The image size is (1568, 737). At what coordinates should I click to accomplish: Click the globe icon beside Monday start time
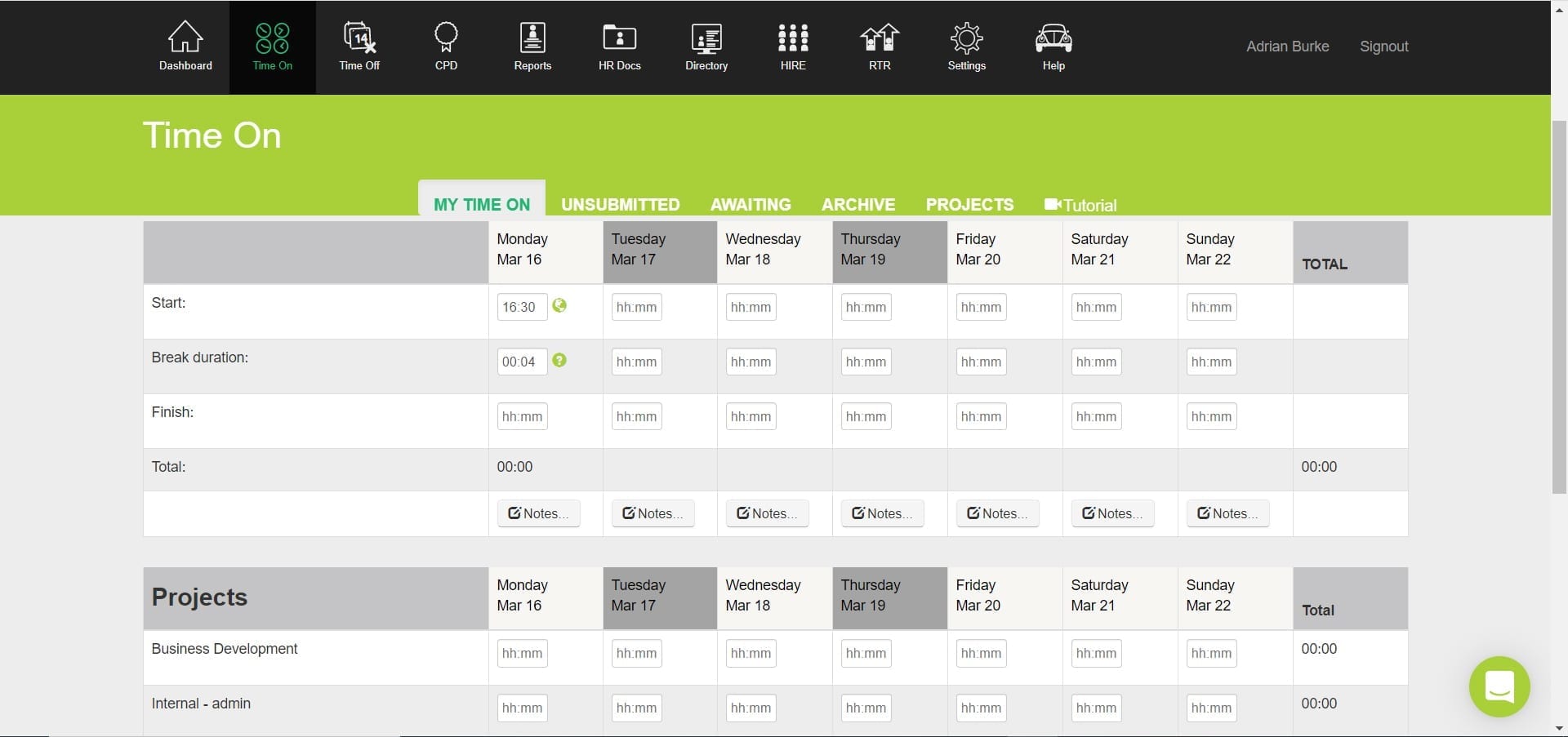(559, 305)
